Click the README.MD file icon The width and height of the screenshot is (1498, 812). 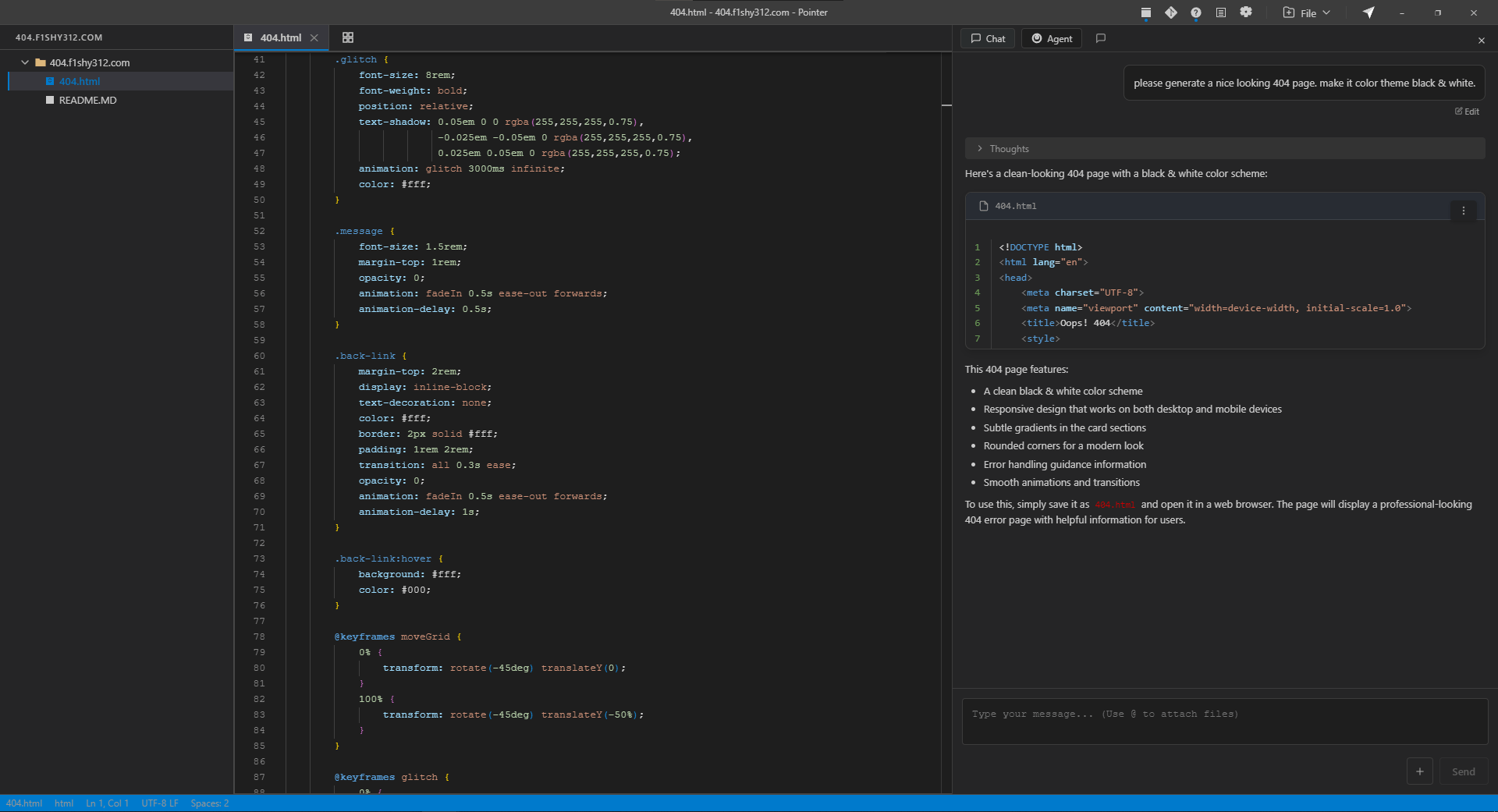(x=50, y=100)
